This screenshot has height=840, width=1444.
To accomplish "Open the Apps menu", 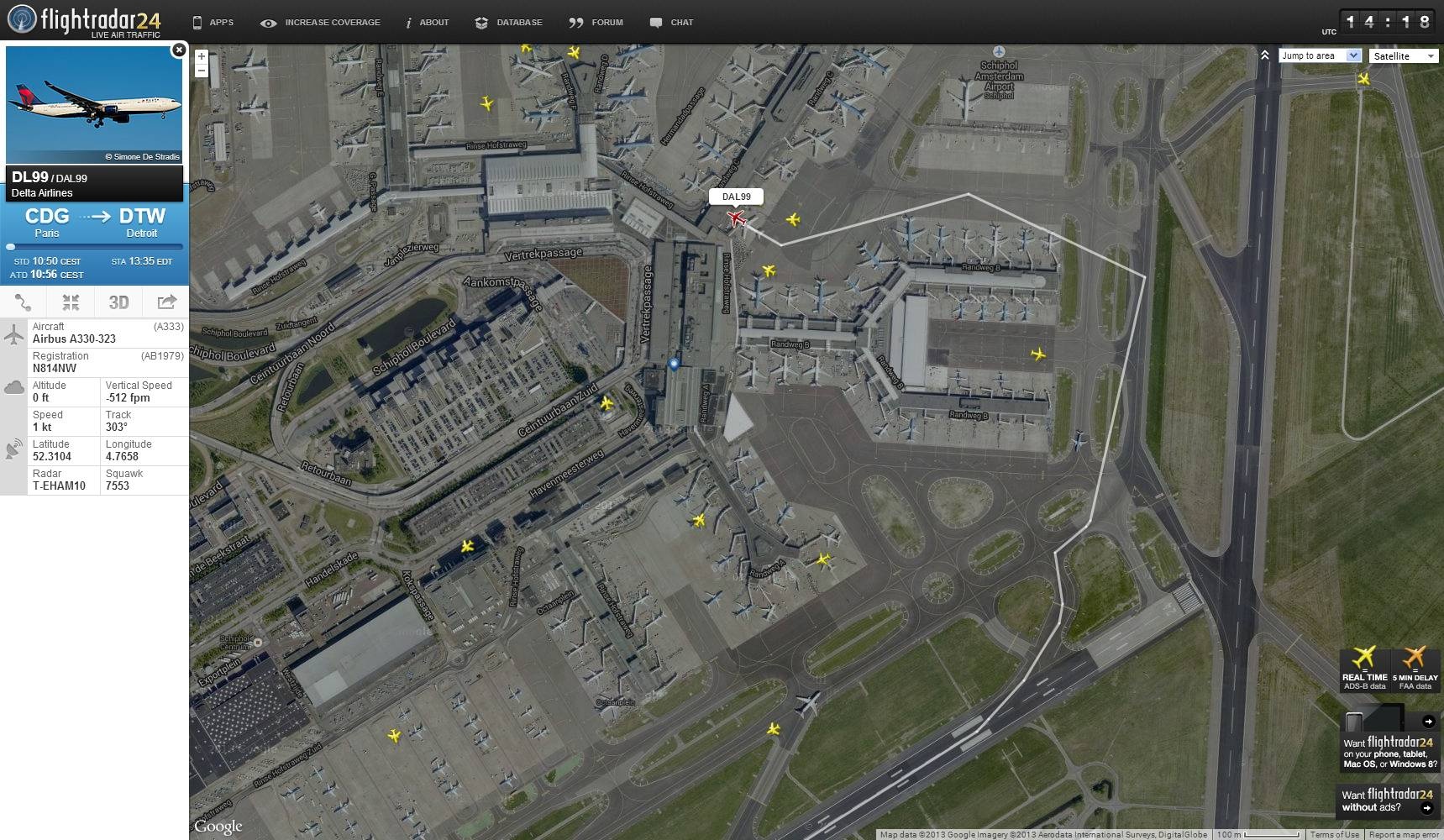I will [213, 23].
